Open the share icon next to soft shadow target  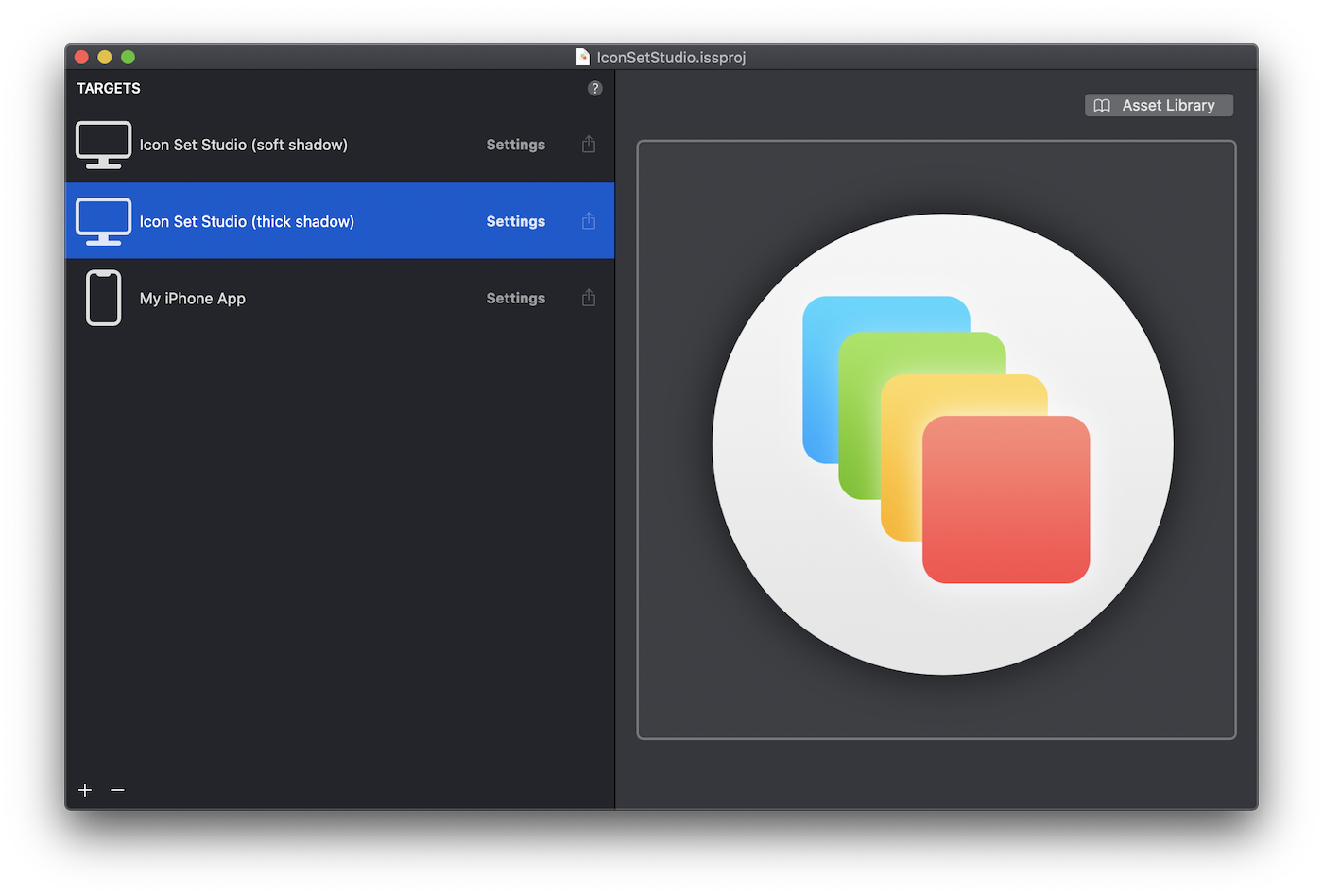point(588,144)
